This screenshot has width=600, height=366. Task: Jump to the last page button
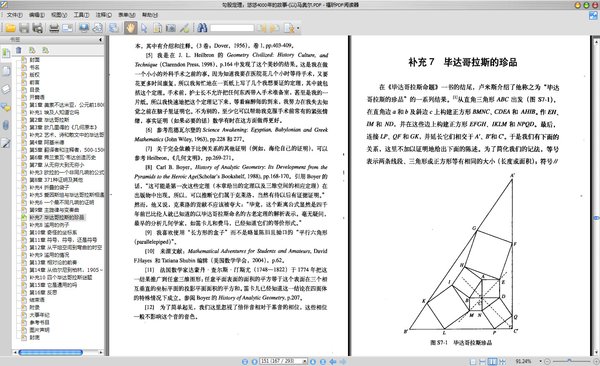click(323, 361)
